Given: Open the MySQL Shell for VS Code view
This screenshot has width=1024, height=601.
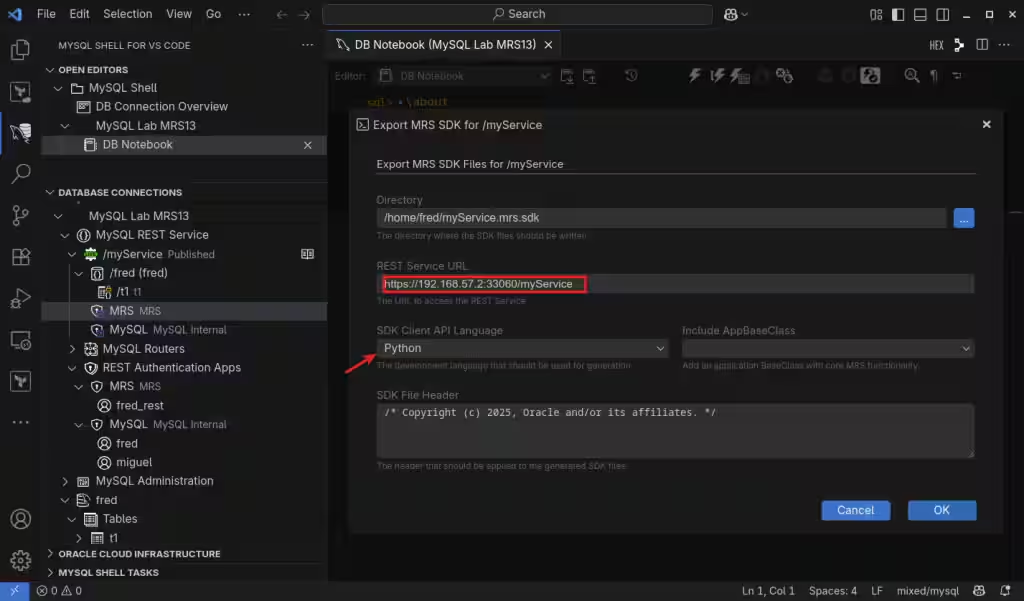Looking at the screenshot, I should [20, 133].
